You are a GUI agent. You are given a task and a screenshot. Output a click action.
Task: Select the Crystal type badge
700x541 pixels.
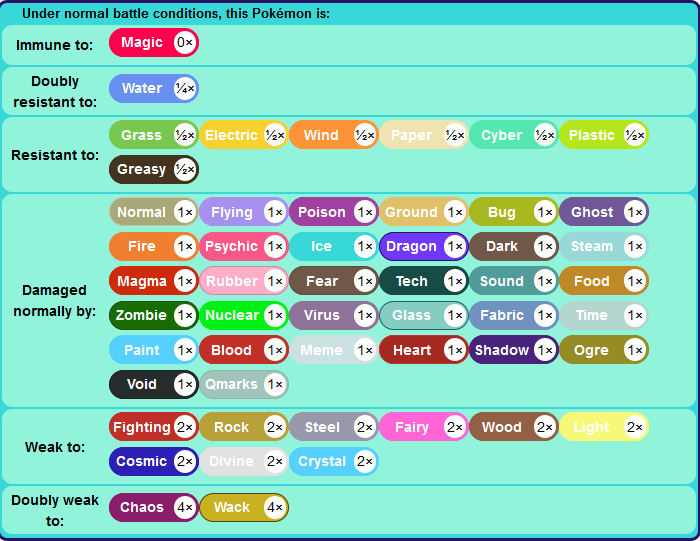point(334,462)
